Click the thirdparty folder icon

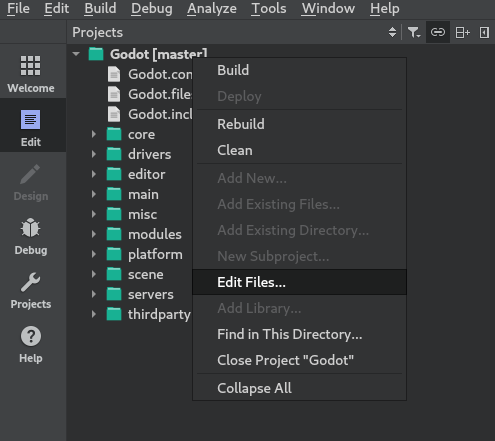pos(114,314)
